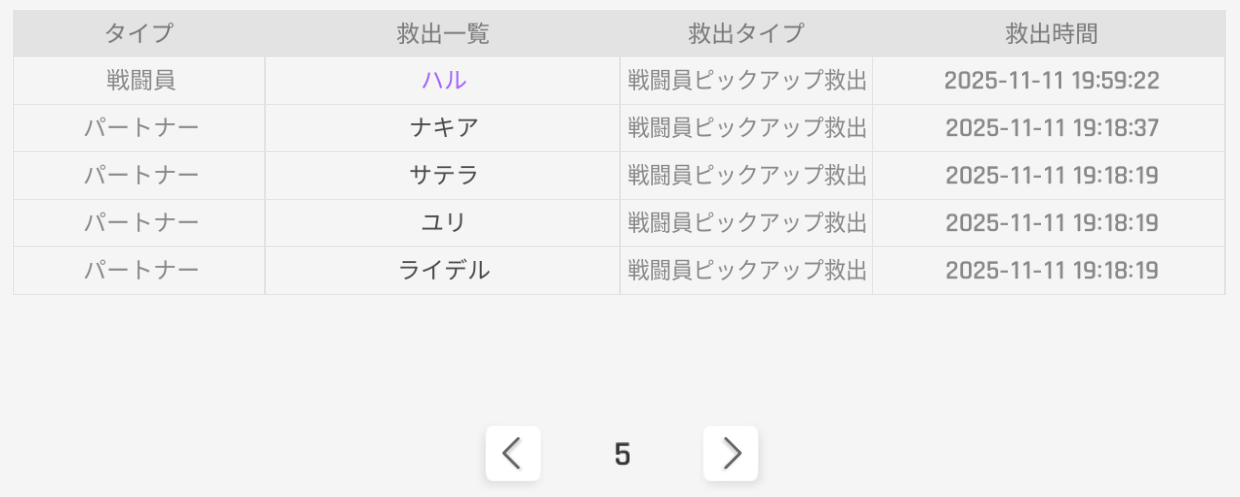Image resolution: width=1240 pixels, height=497 pixels.
Task: Click パートナー type in ライデル row
Action: click(x=140, y=270)
